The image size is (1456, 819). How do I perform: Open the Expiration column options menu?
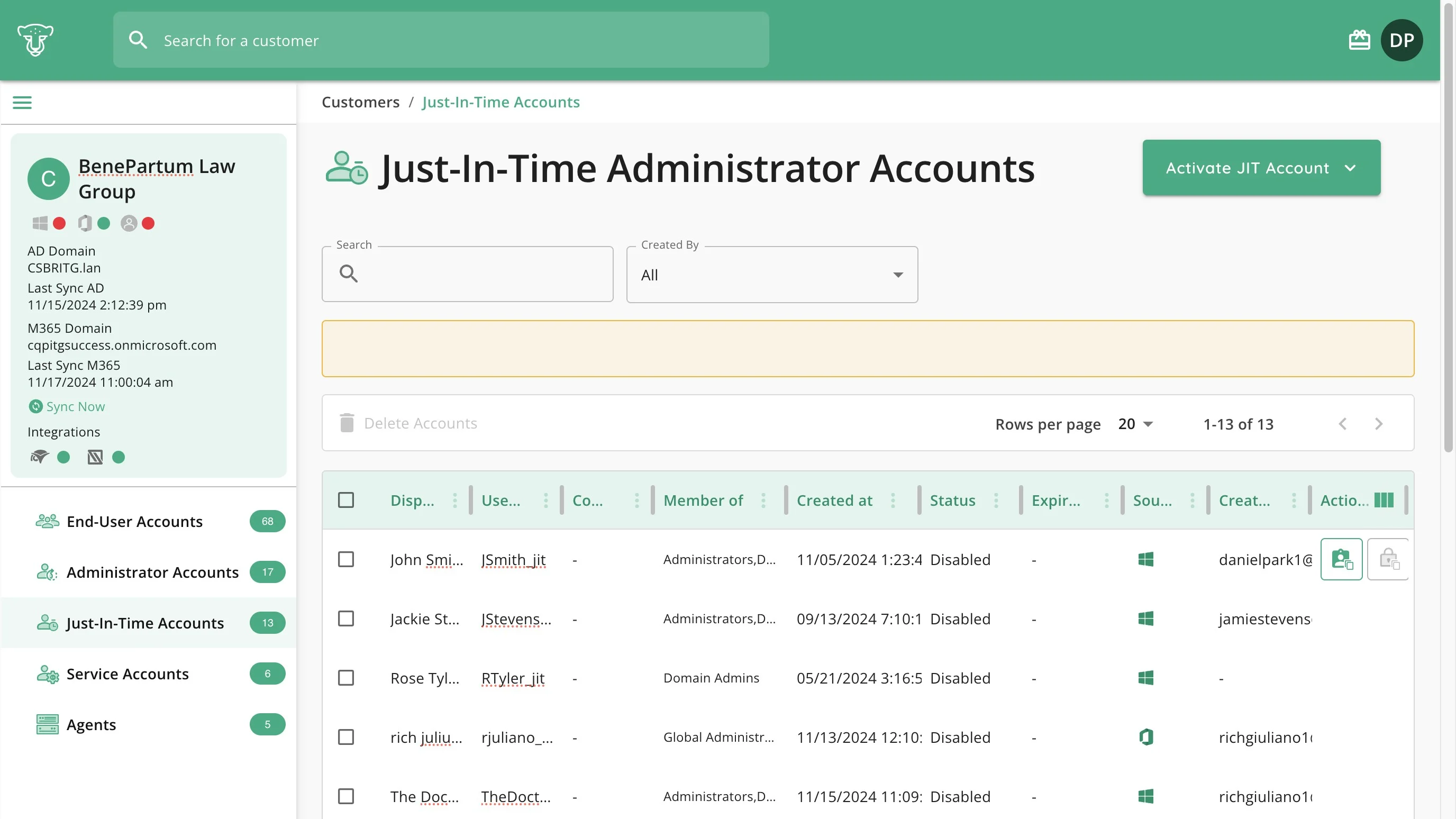tap(1107, 500)
